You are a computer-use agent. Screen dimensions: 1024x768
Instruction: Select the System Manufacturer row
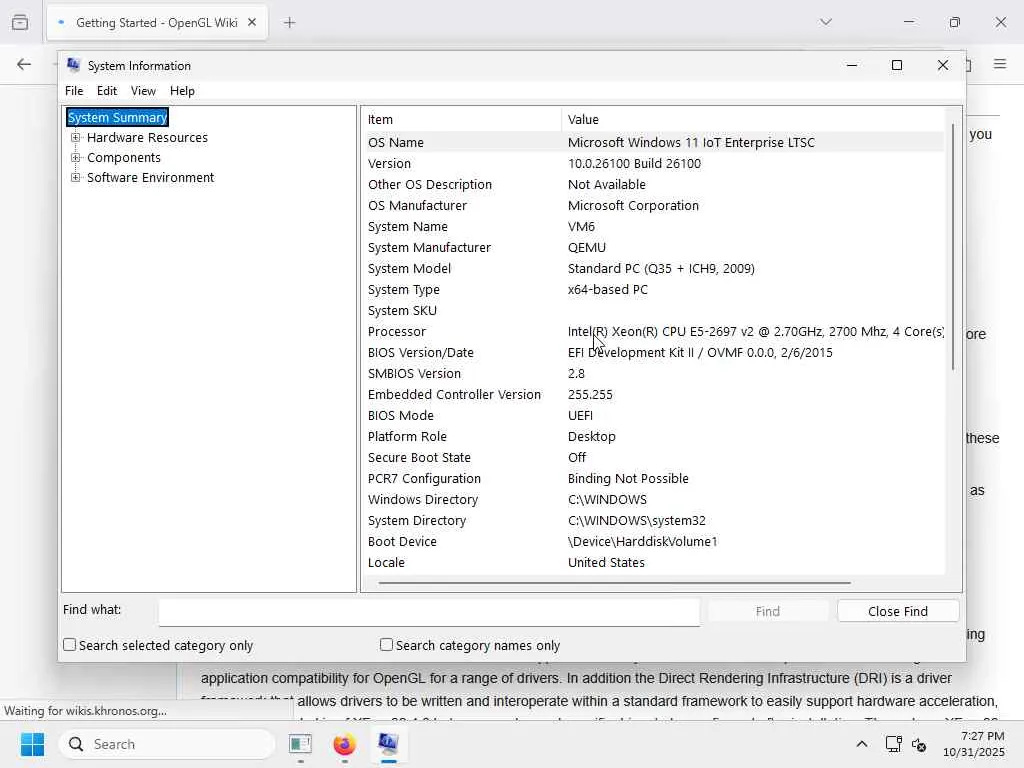[653, 248]
